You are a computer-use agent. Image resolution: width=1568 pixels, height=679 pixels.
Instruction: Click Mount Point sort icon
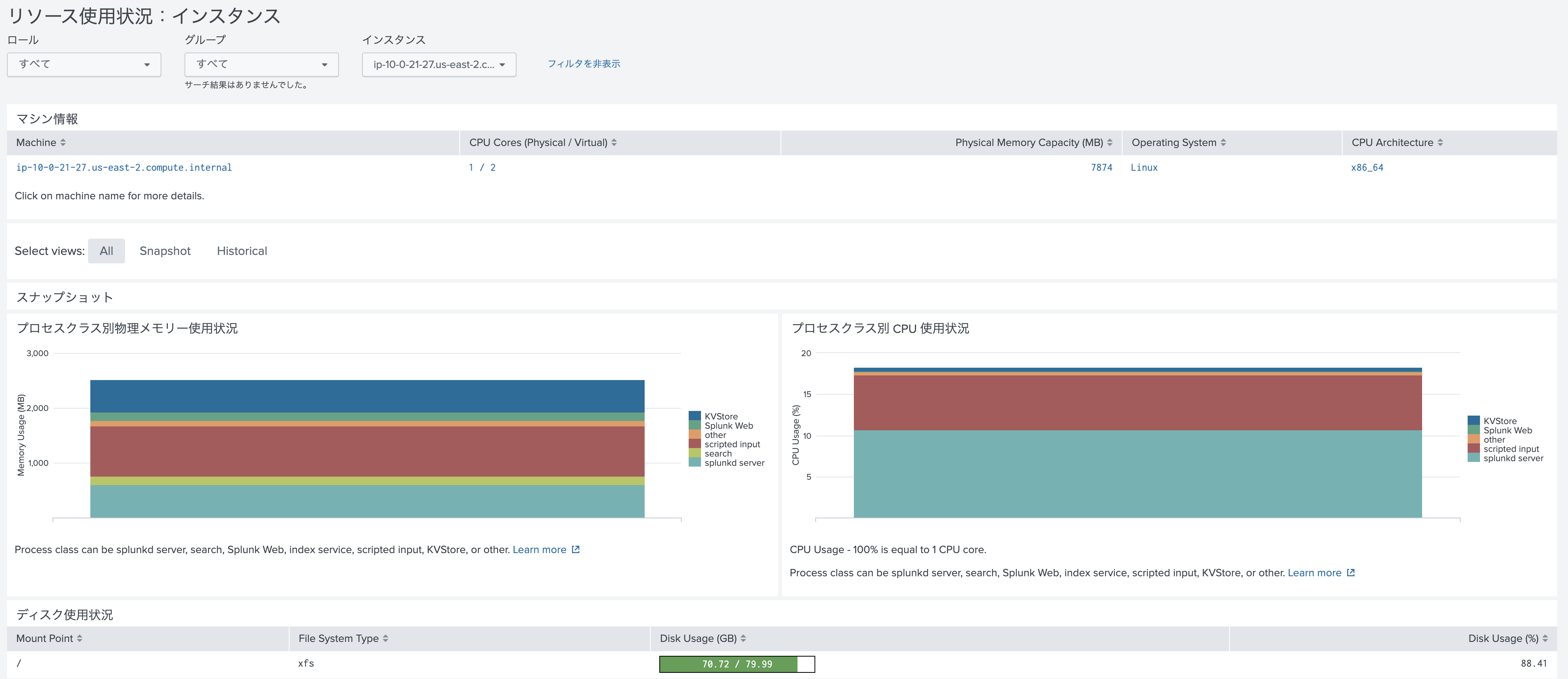(x=80, y=638)
